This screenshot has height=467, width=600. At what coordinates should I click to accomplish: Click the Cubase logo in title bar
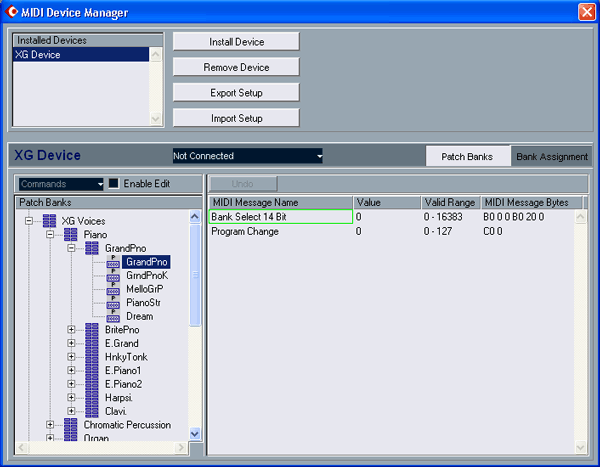(11, 12)
